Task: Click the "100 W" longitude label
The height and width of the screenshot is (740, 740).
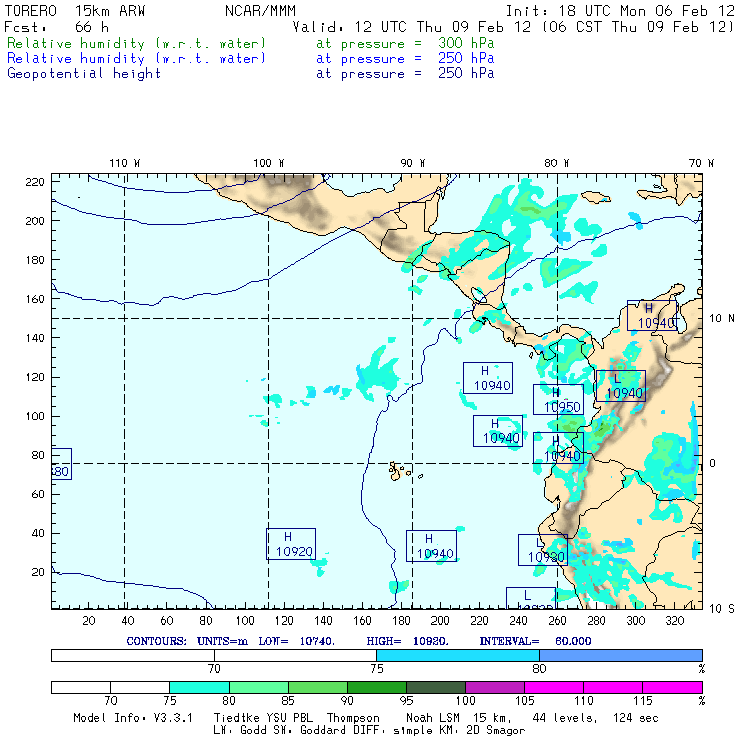Action: [269, 163]
